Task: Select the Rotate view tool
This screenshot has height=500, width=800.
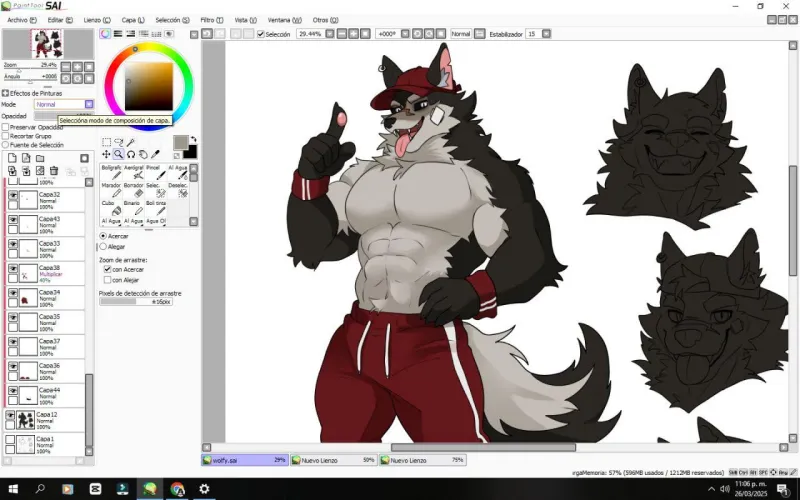Action: [x=131, y=154]
